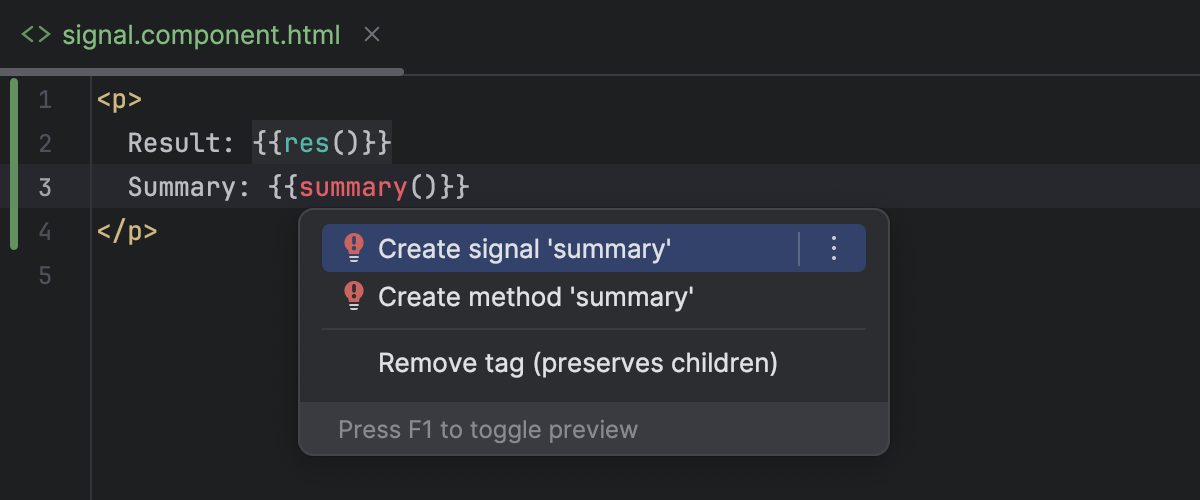Choose "Create signal 'summary'" quick fix

(x=524, y=248)
